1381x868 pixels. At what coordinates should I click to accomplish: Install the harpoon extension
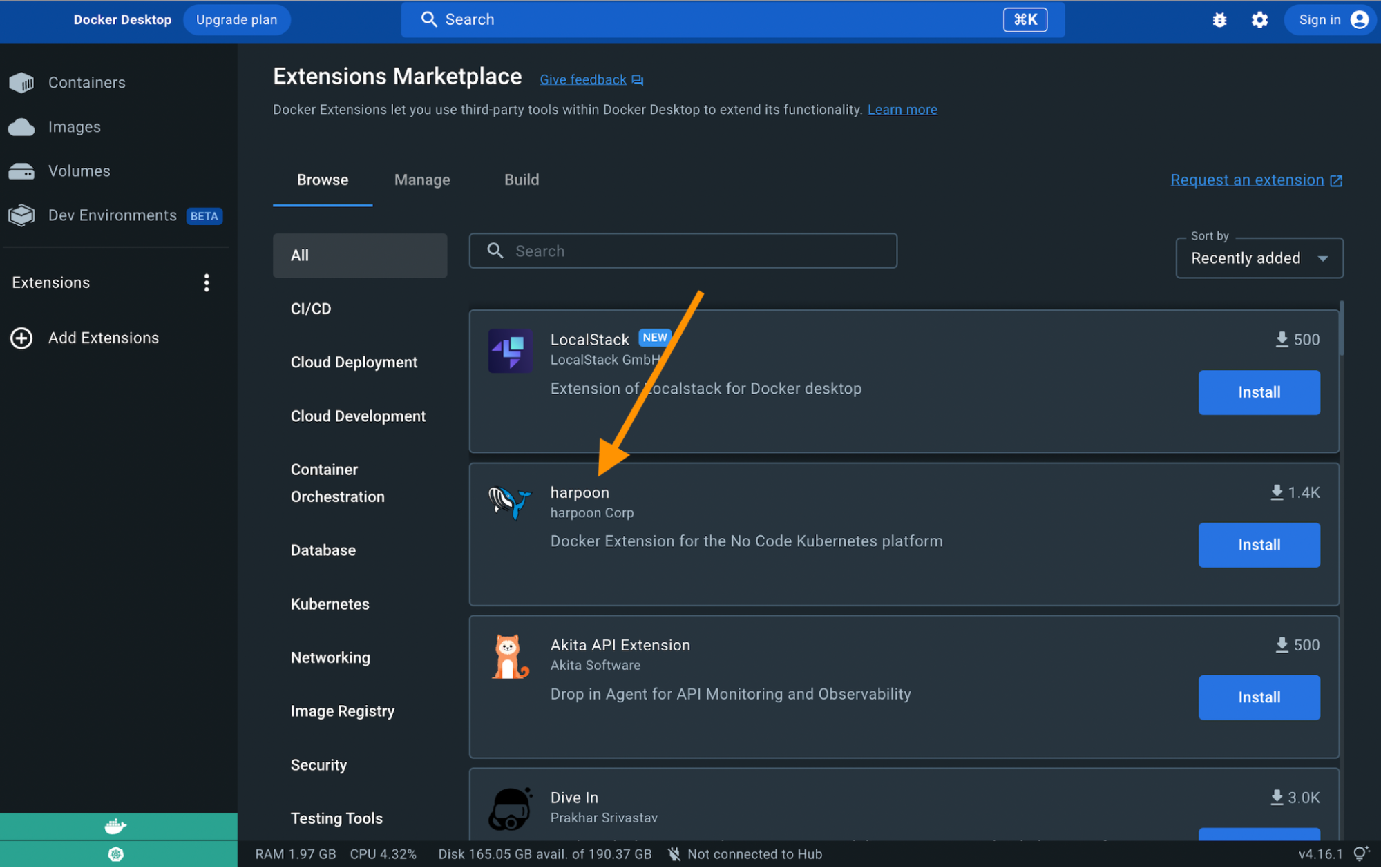[1259, 545]
